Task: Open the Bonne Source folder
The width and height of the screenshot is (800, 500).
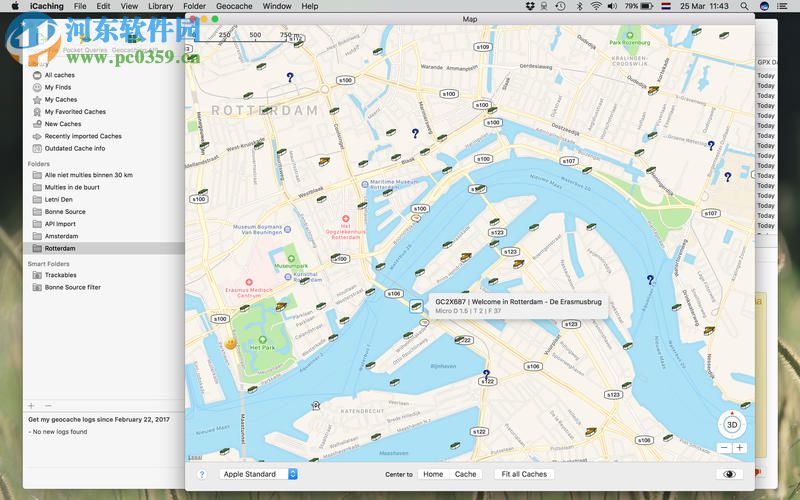Action: pos(65,212)
